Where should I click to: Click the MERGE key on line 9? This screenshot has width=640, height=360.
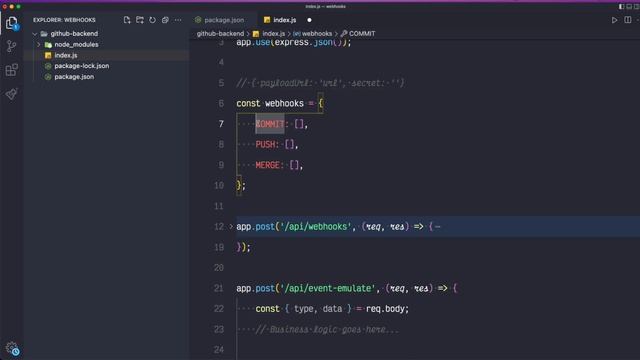click(267, 165)
